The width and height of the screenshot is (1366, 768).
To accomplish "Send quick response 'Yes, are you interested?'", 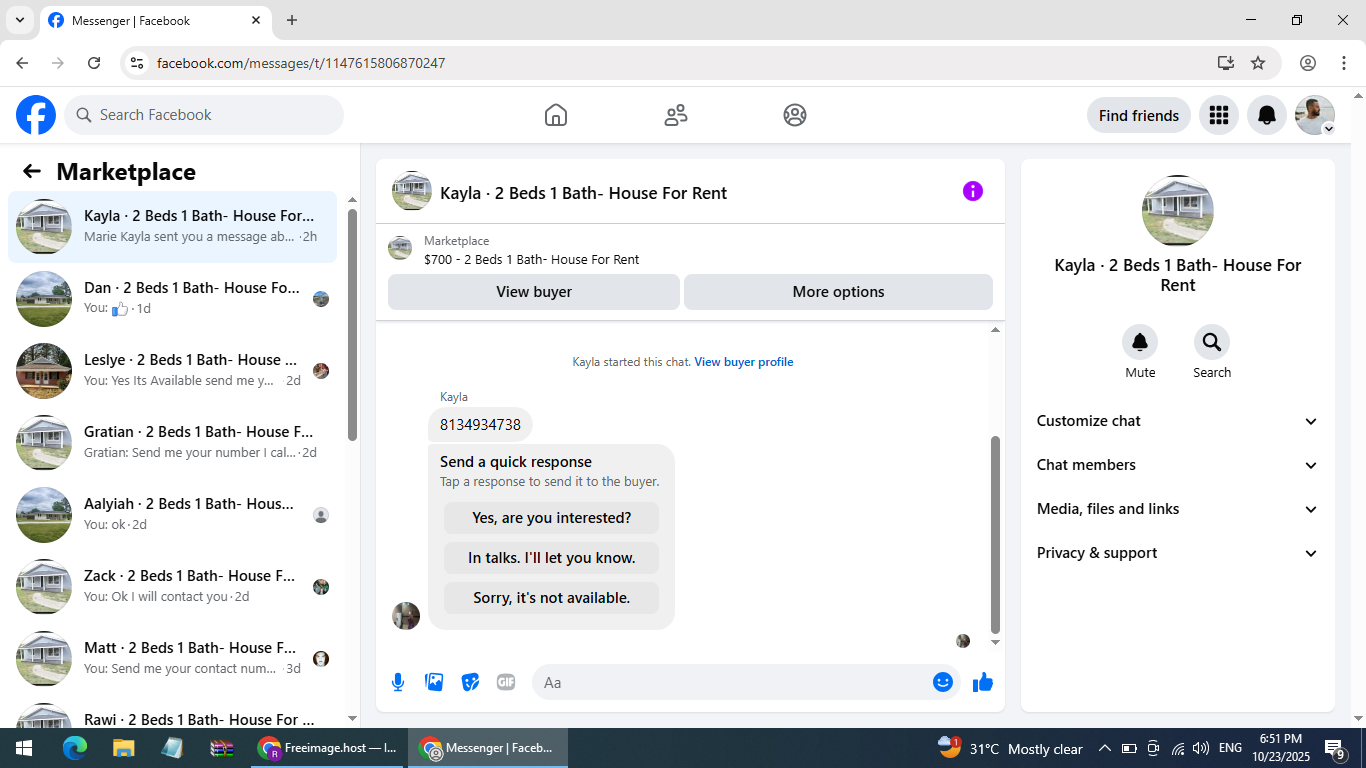I will pyautogui.click(x=551, y=518).
